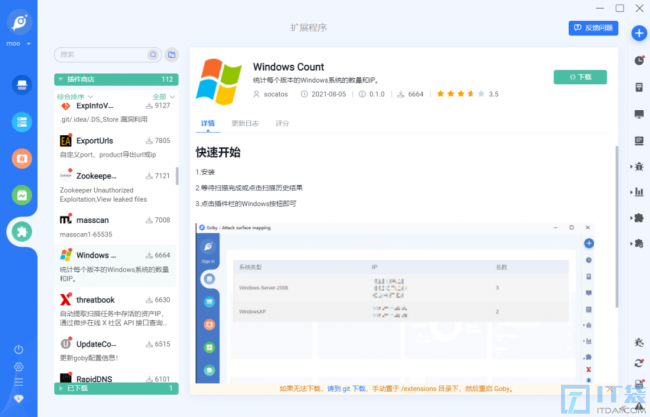
Task: Select the RapidDNS plugin entry
Action: [x=115, y=378]
